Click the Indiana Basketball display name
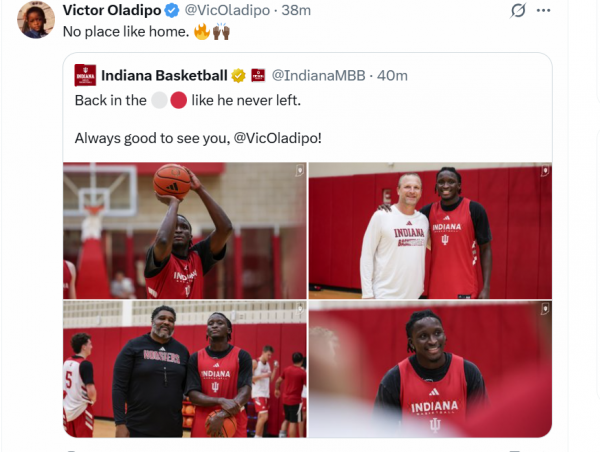600x452 pixels. click(x=164, y=76)
